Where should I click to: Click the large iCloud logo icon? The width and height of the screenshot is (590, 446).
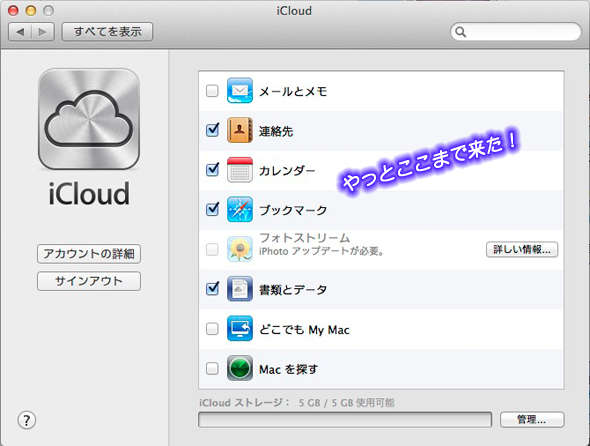coord(89,119)
